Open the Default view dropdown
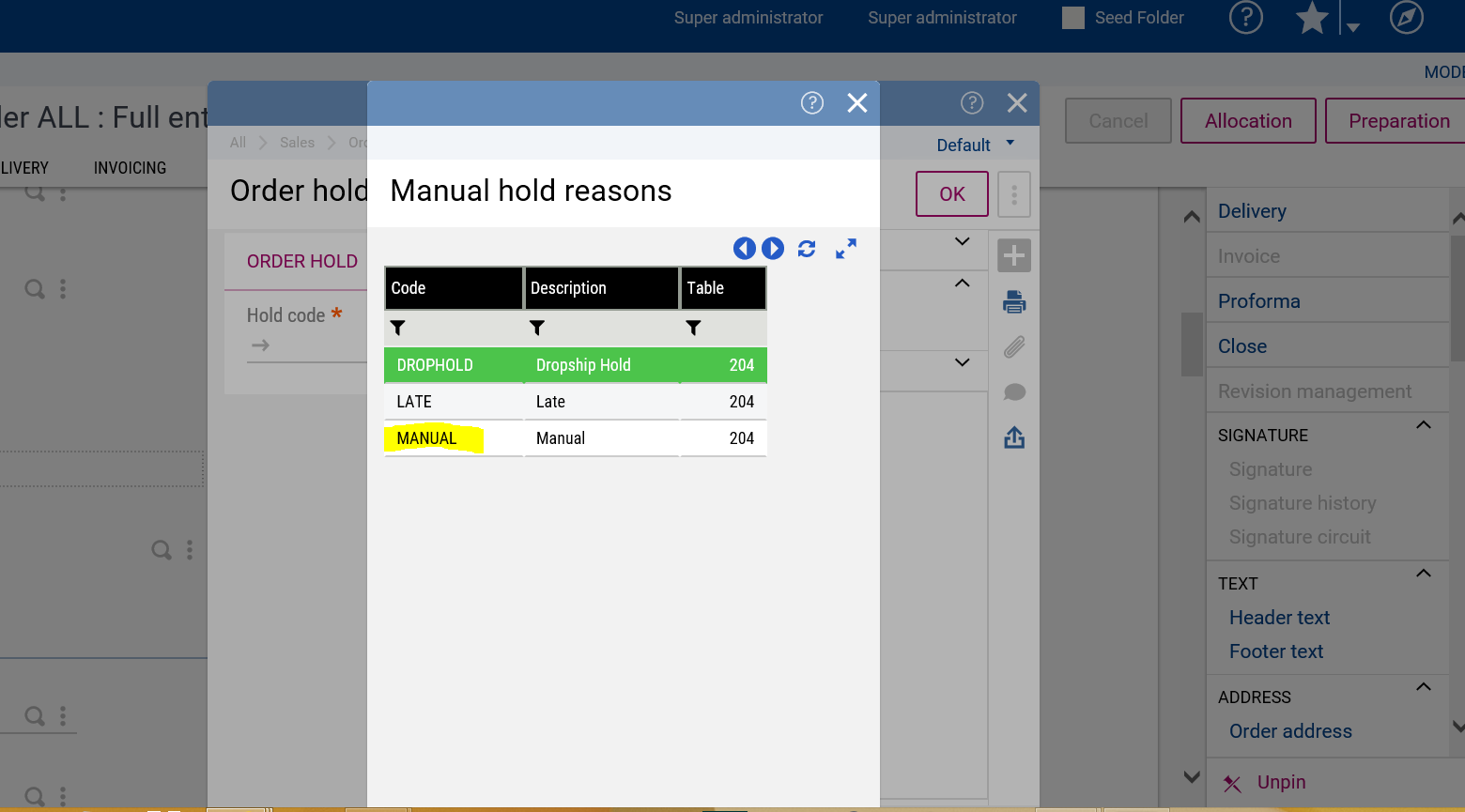 click(976, 145)
